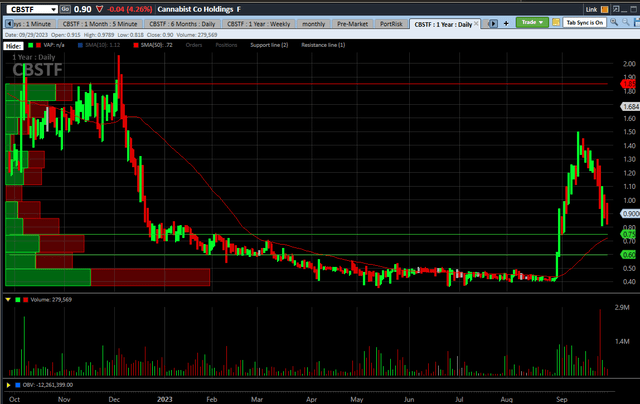Click the blue OBV color box
Viewport: 640px width, 404px height.
tap(18, 385)
